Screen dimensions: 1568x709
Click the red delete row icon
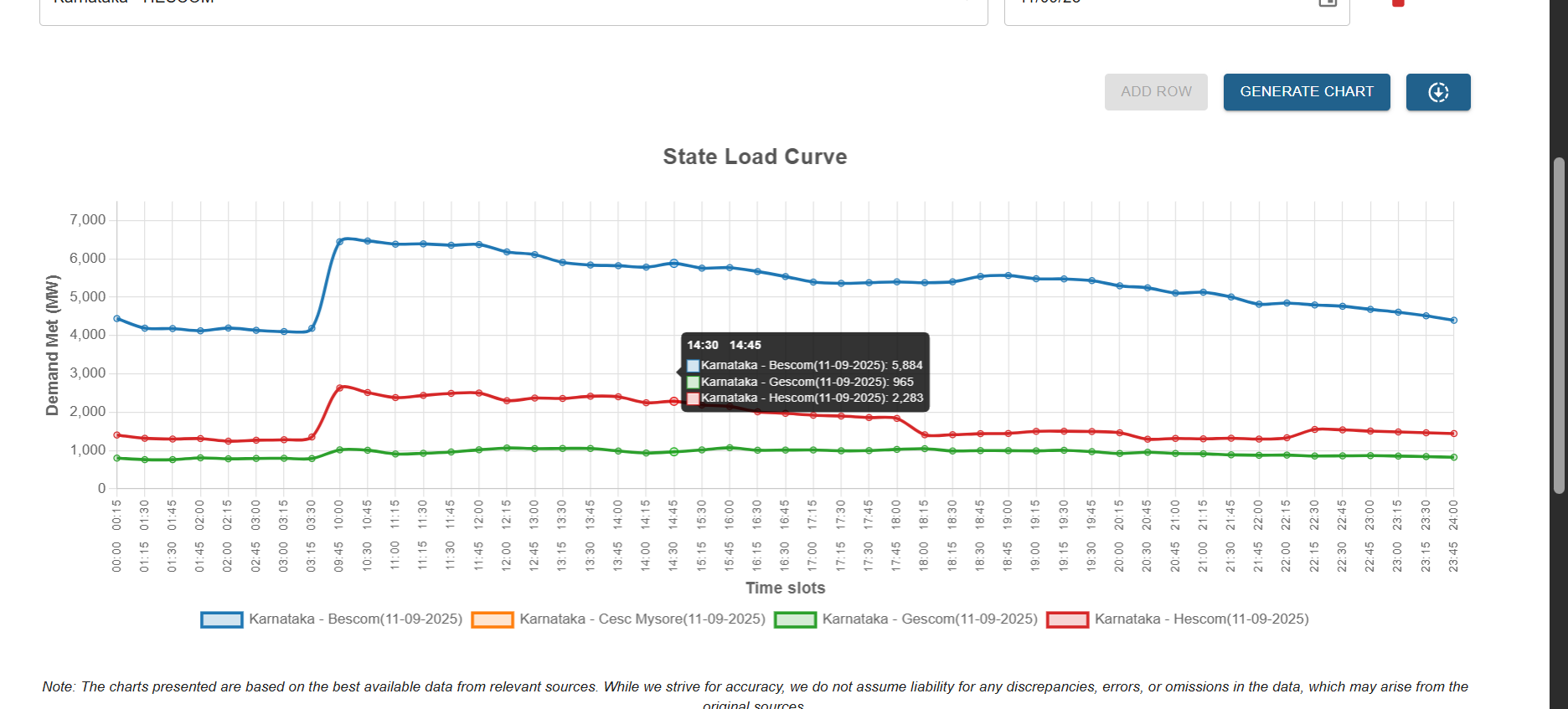point(1397,3)
